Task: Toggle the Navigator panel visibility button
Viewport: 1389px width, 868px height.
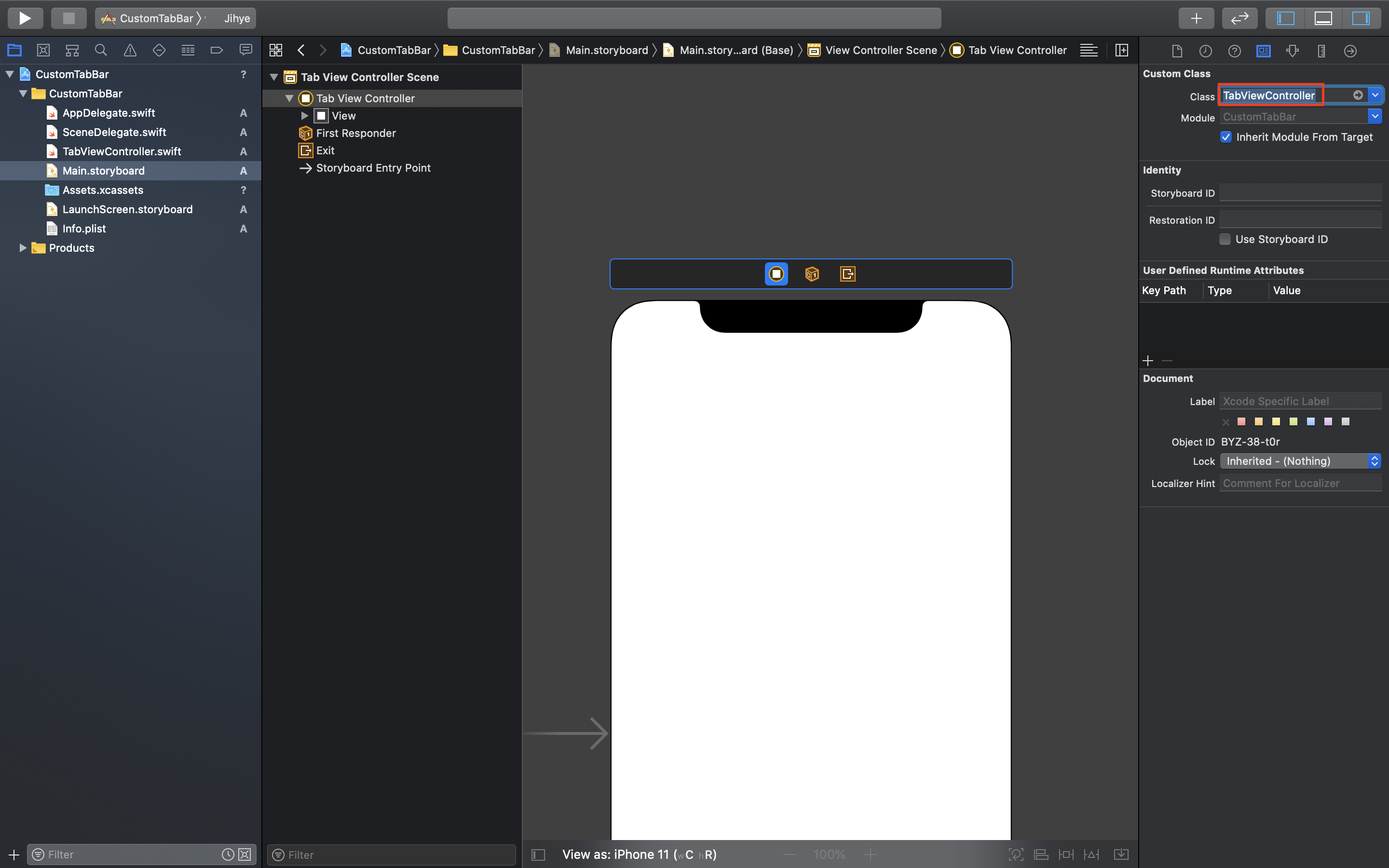Action: click(x=1285, y=18)
